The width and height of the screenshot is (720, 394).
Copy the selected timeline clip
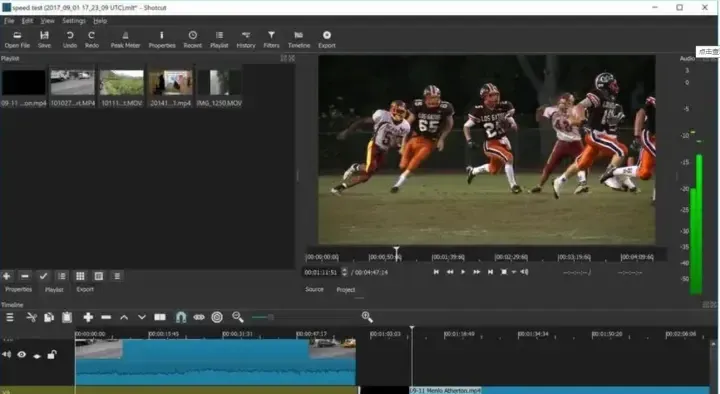click(49, 317)
